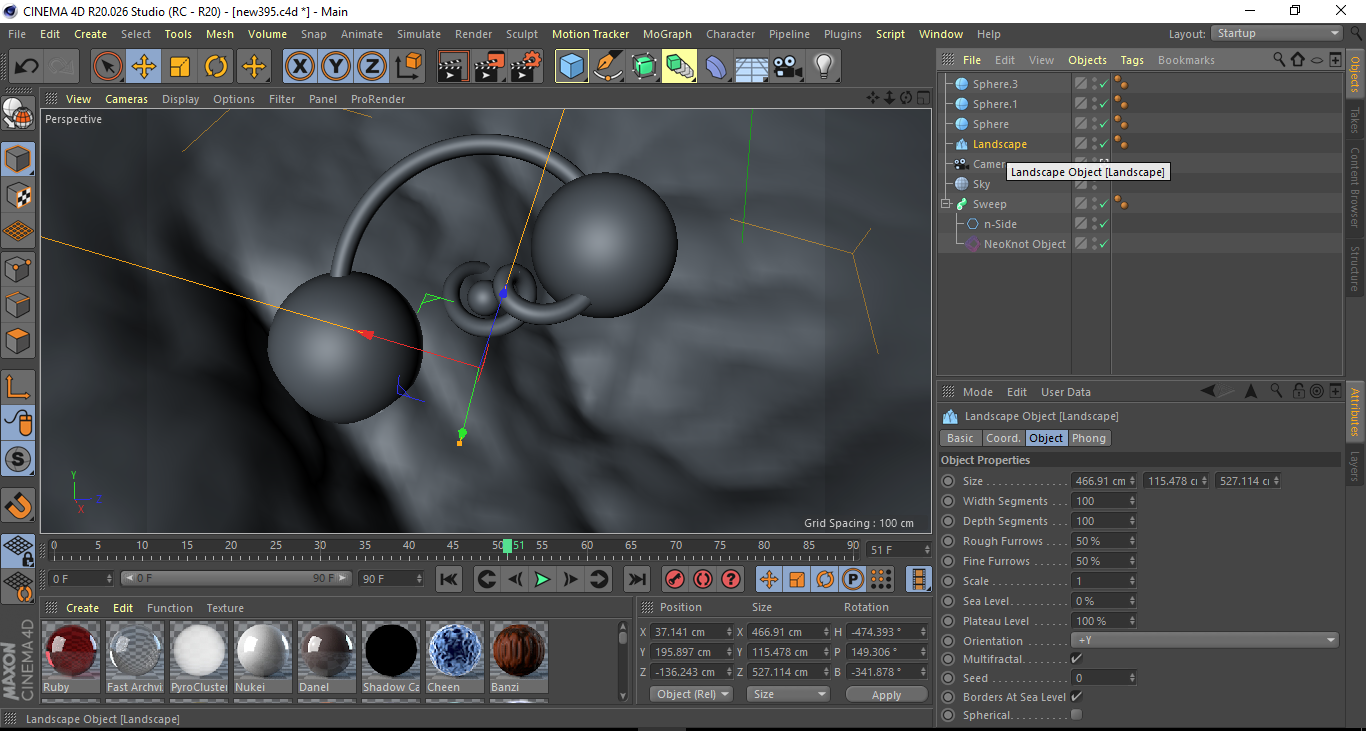Select Polygons mode icon

pos(18,341)
